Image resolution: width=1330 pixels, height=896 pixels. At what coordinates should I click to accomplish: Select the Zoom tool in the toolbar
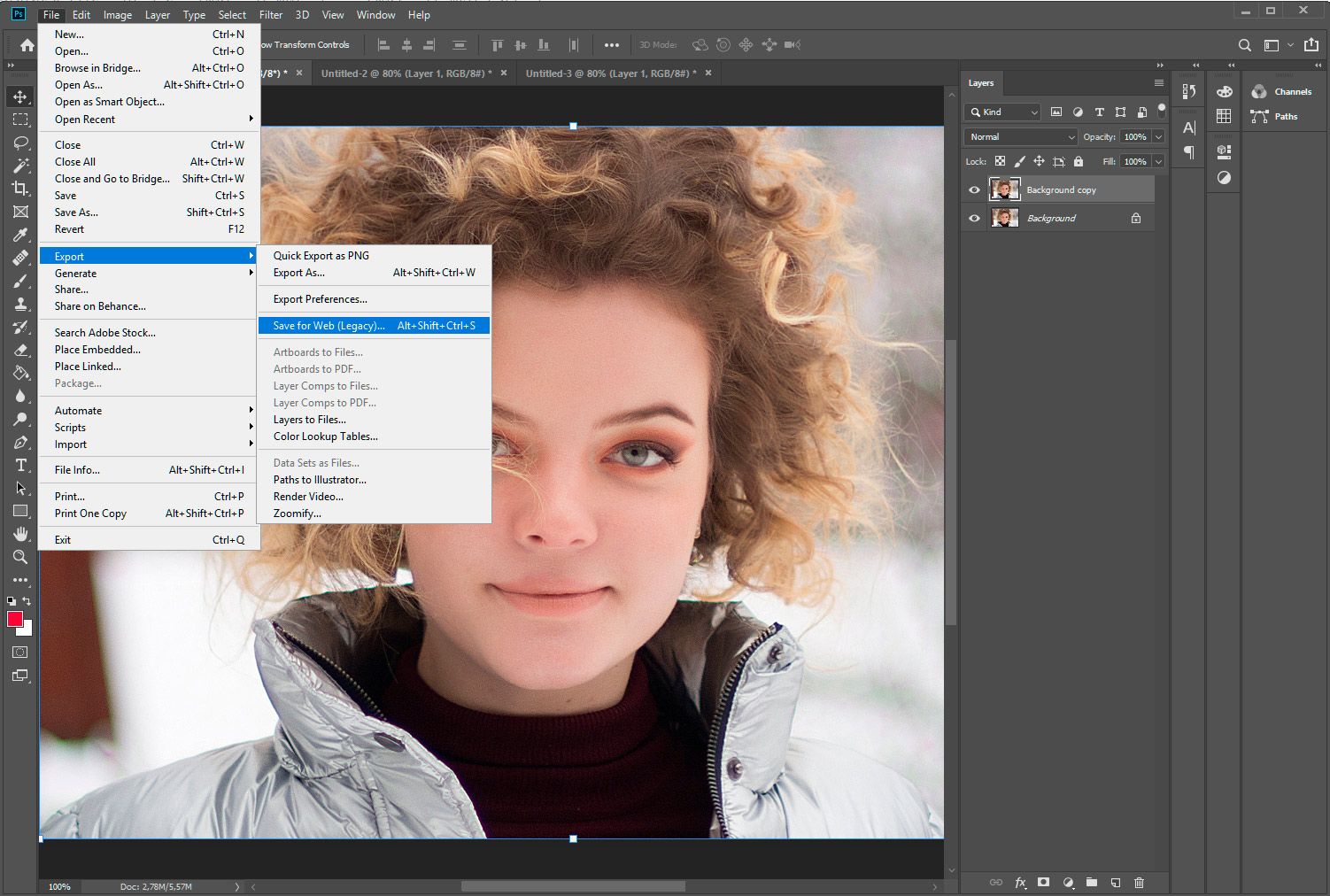(x=20, y=557)
